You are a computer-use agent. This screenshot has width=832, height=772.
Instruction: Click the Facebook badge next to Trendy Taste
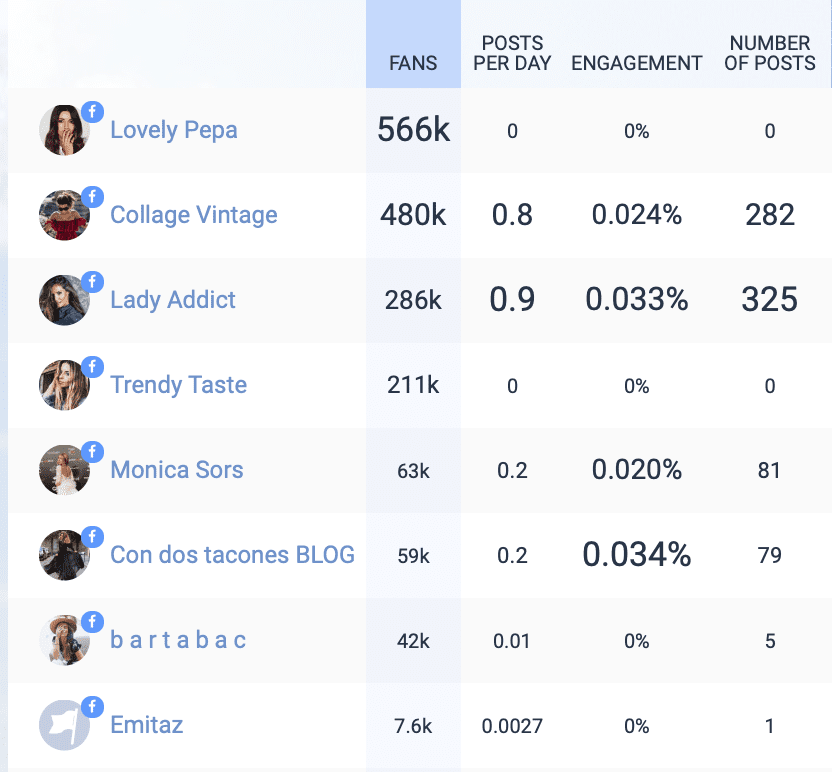93,368
